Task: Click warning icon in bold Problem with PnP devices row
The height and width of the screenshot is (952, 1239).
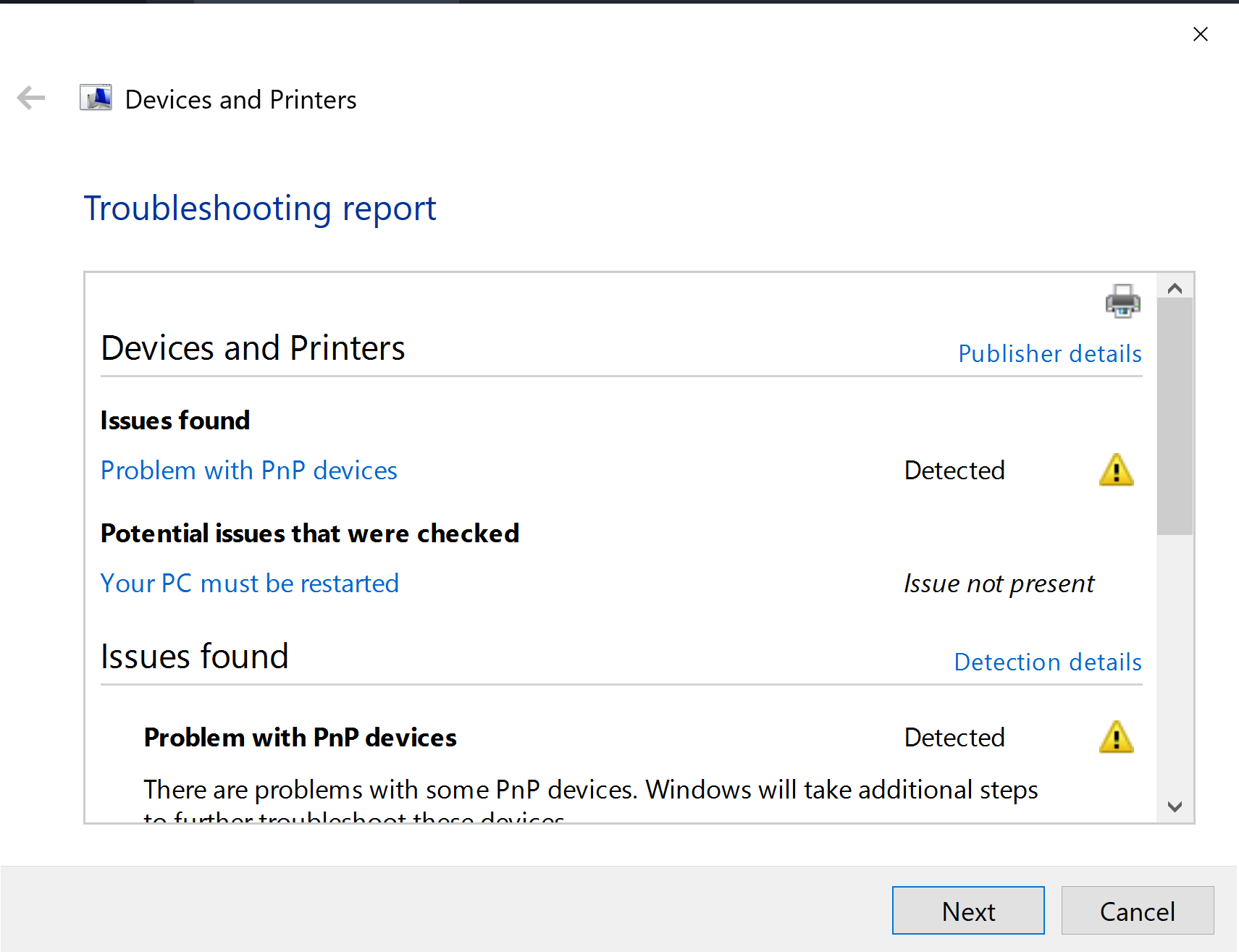Action: 1116,737
